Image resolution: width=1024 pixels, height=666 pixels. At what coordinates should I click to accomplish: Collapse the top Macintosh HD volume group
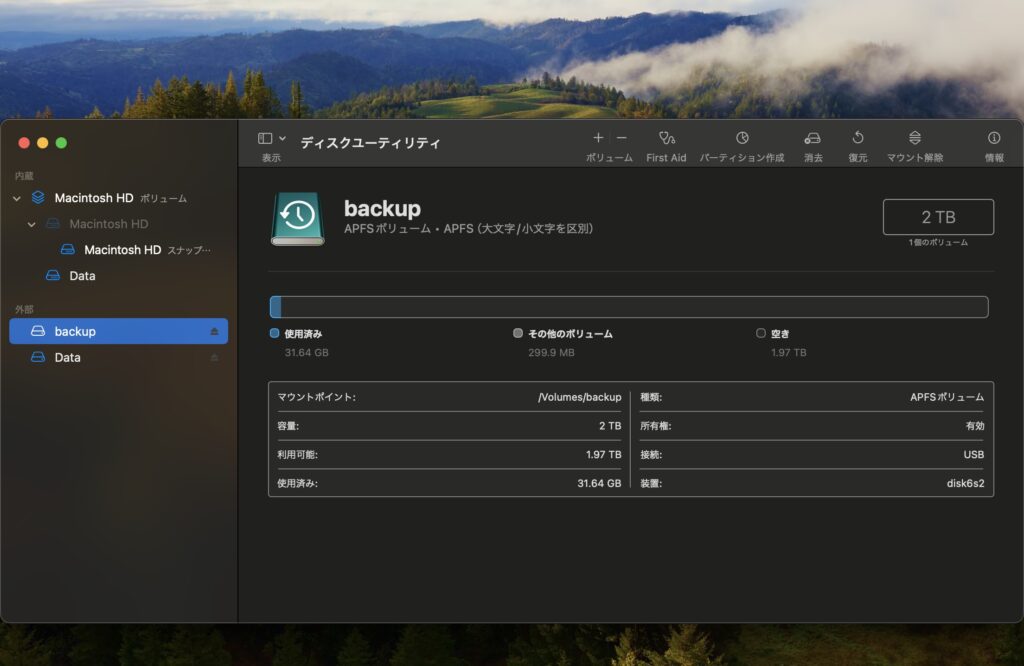click(x=16, y=198)
